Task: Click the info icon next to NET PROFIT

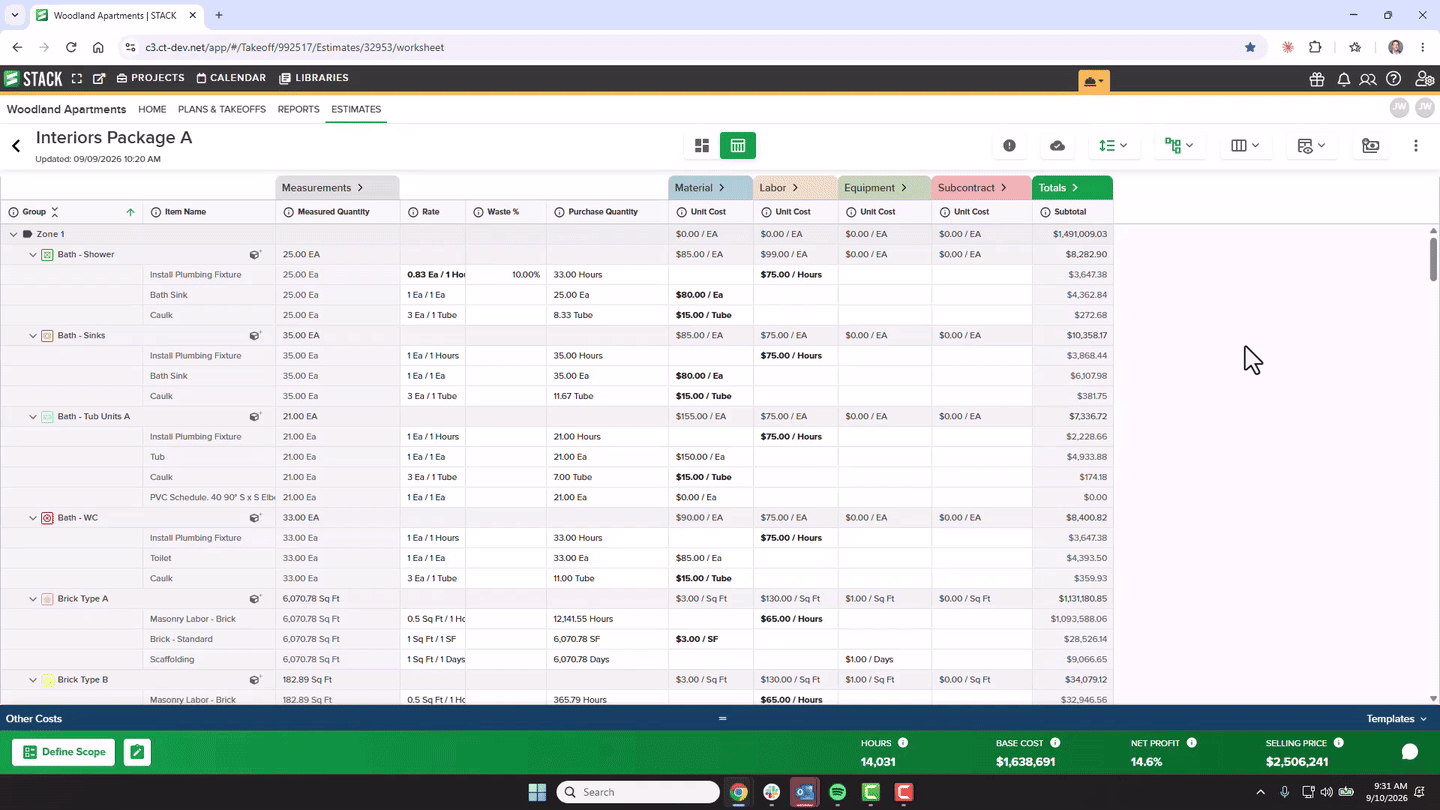Action: tap(1191, 743)
